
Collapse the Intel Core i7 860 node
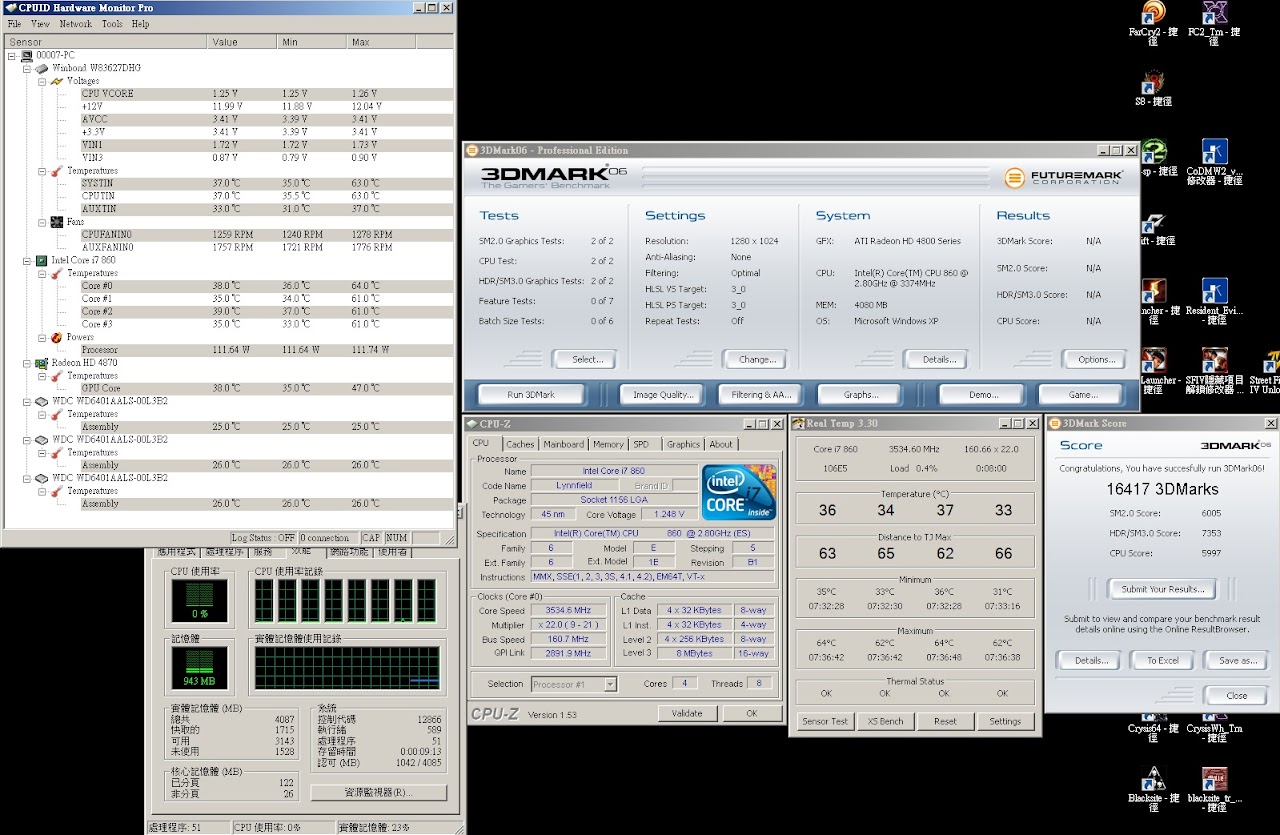(x=27, y=261)
